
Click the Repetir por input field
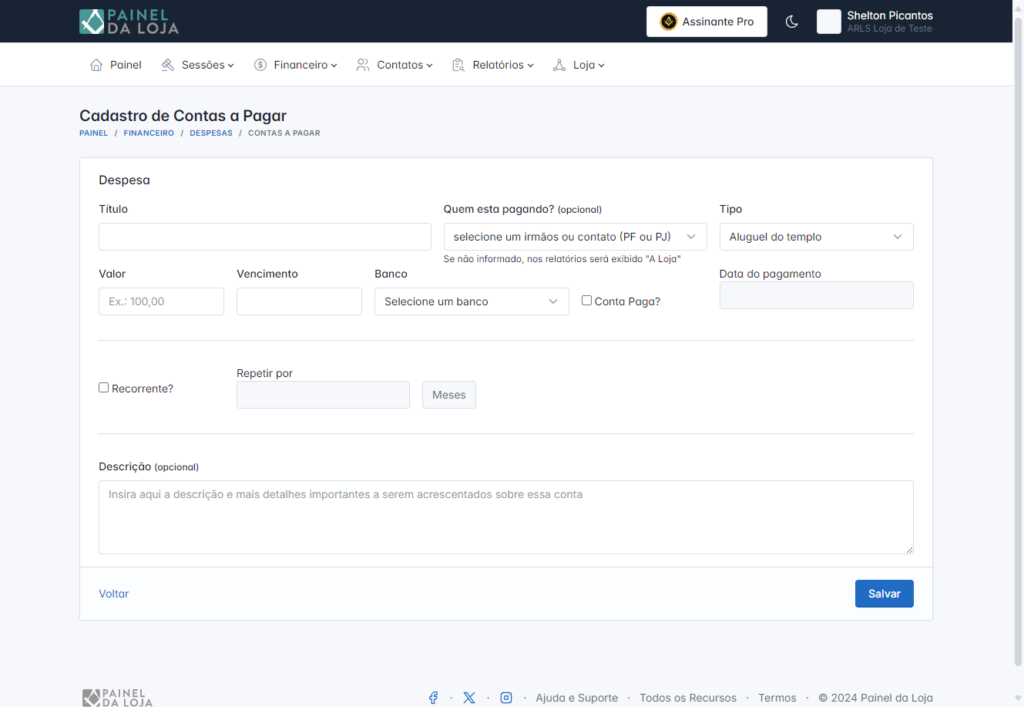[x=323, y=394]
